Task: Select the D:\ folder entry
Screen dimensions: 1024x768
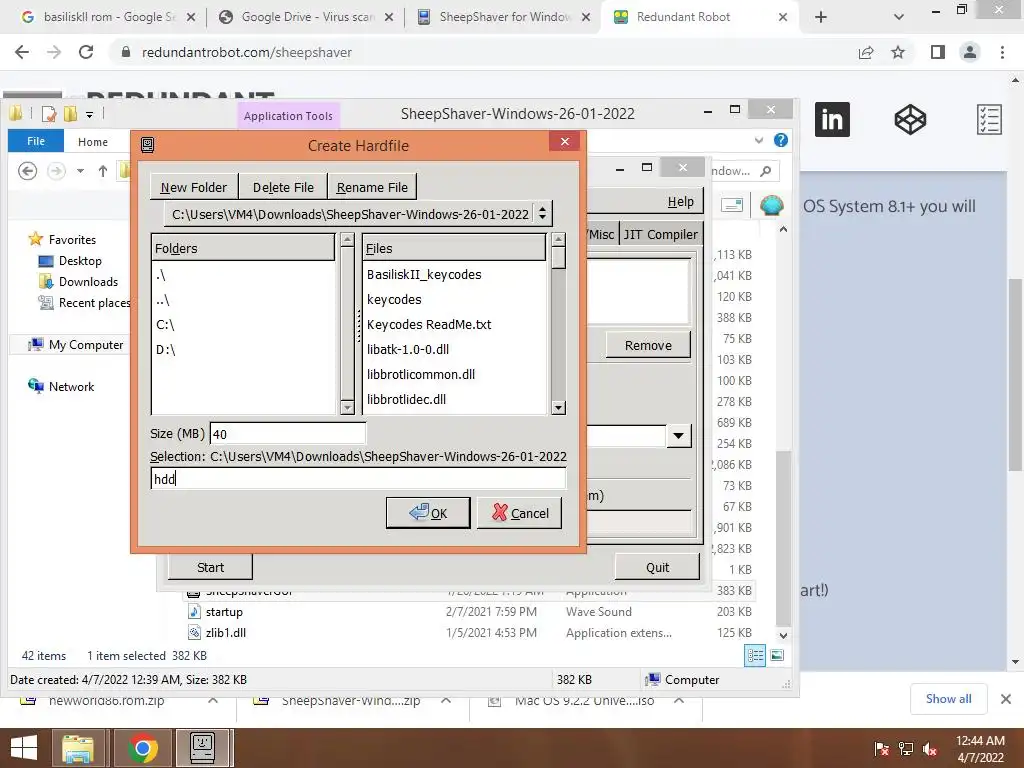Action: 165,349
